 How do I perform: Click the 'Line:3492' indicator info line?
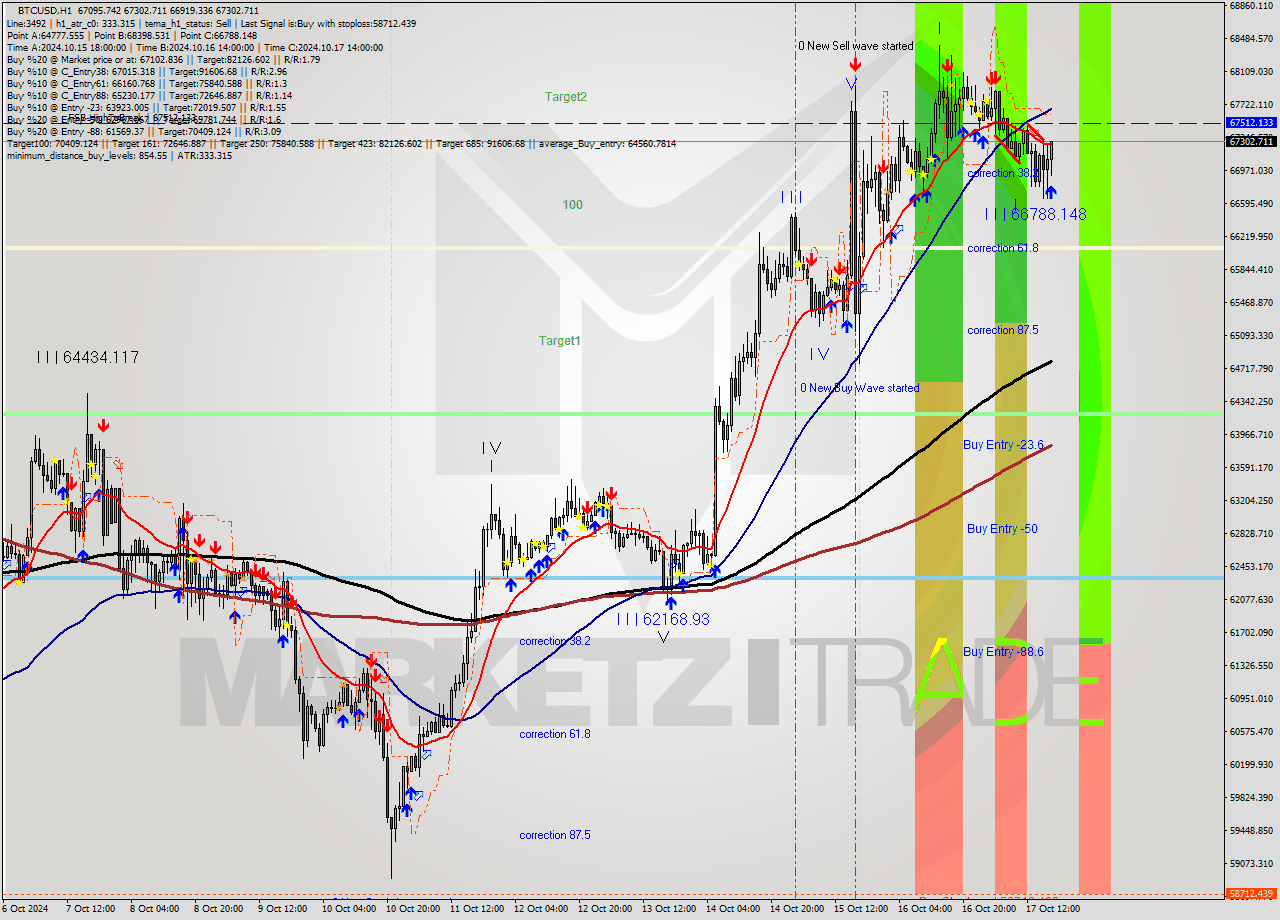click(x=211, y=23)
